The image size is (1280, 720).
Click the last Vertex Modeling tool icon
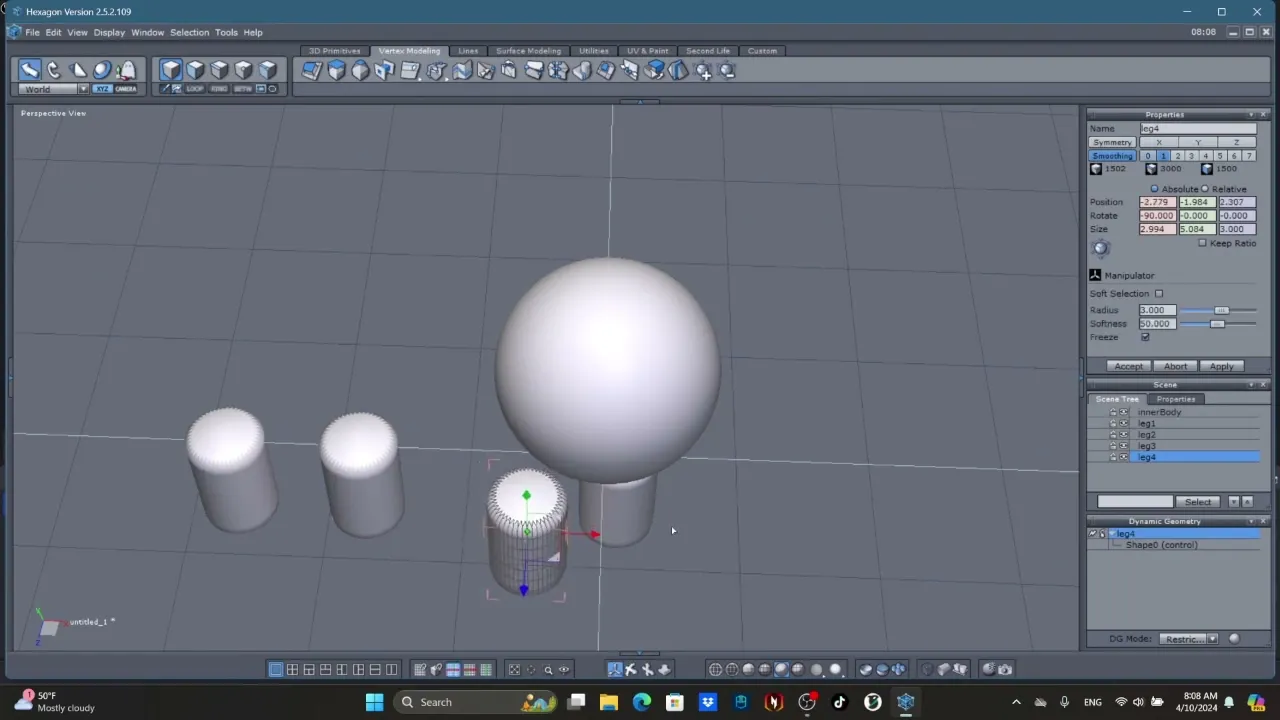727,70
